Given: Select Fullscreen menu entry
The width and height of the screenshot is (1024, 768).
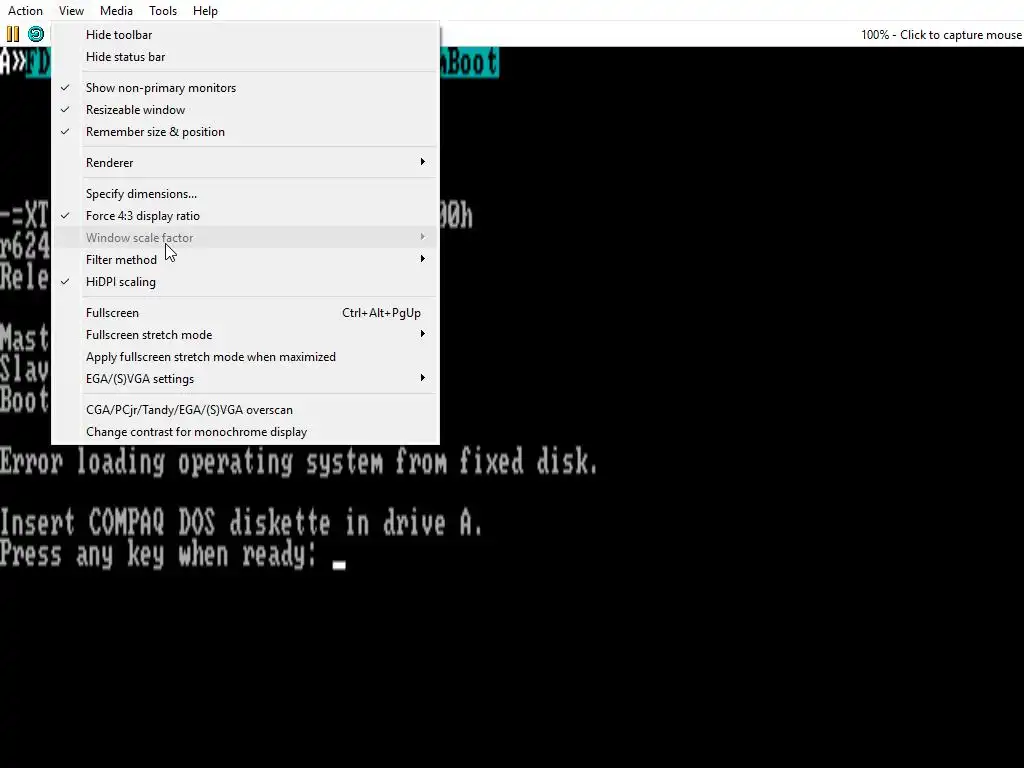Looking at the screenshot, I should click(245, 313).
